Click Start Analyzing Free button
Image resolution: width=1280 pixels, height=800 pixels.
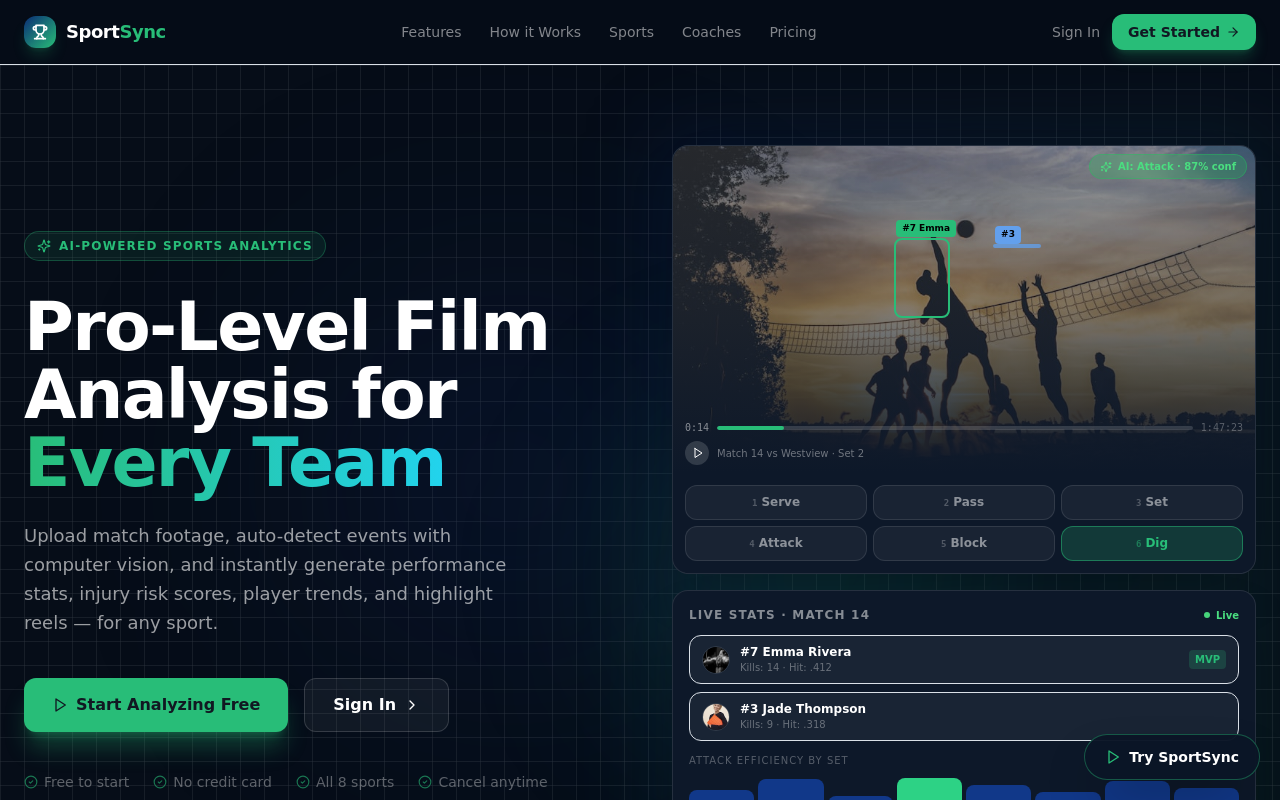click(x=156, y=705)
